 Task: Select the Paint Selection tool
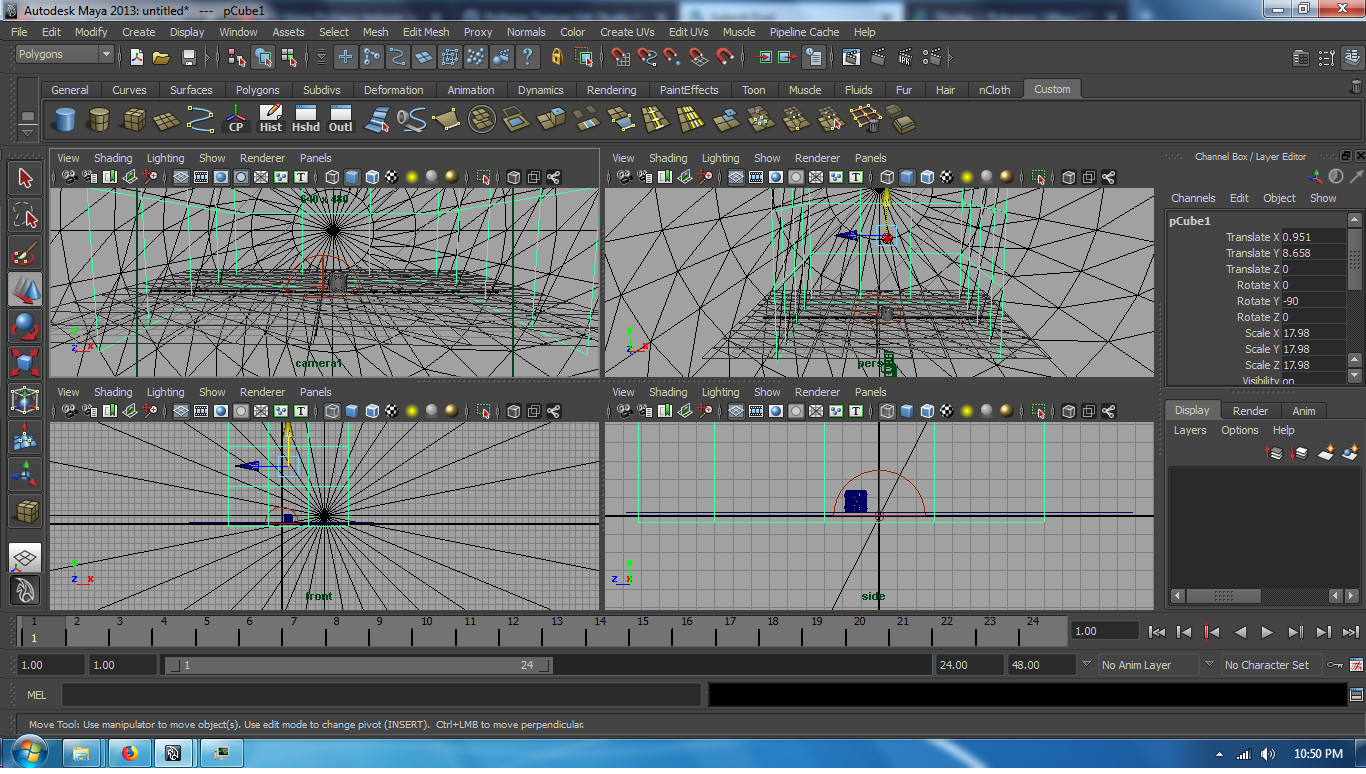(25, 252)
